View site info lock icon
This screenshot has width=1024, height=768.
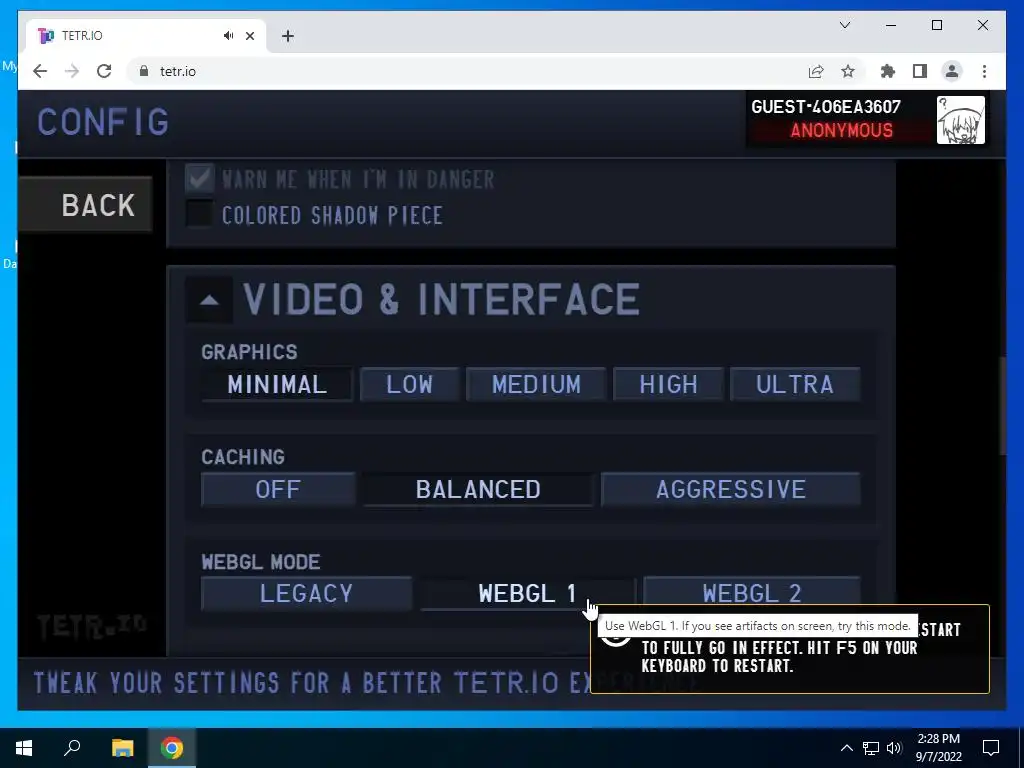[143, 71]
